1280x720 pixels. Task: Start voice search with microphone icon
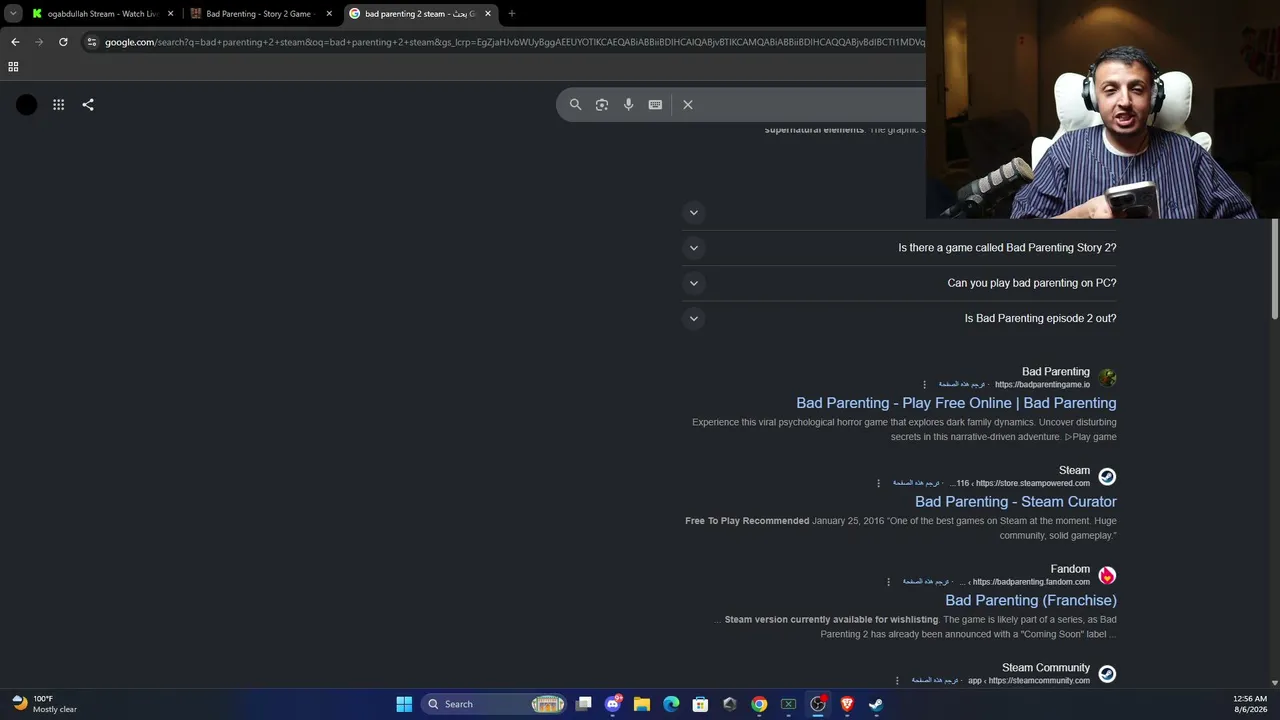click(x=628, y=104)
